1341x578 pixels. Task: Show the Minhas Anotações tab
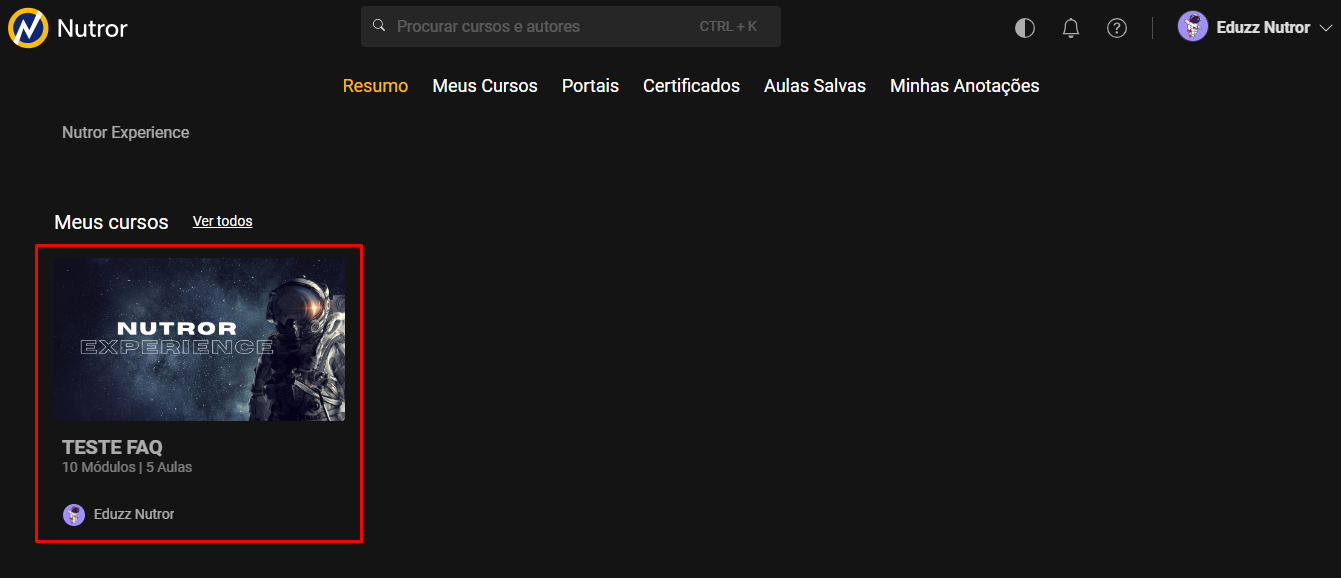click(x=964, y=86)
